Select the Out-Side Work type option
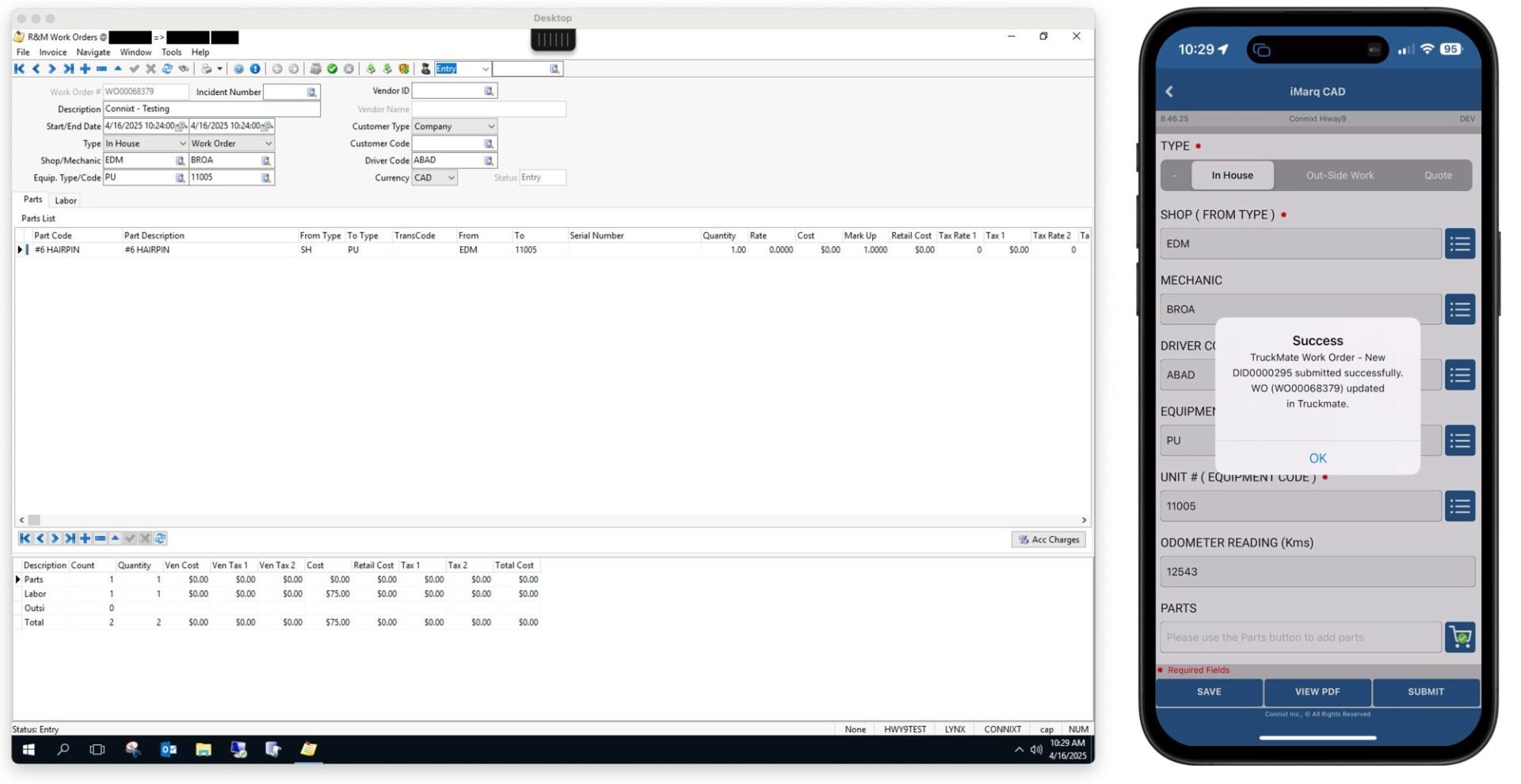 click(1339, 175)
